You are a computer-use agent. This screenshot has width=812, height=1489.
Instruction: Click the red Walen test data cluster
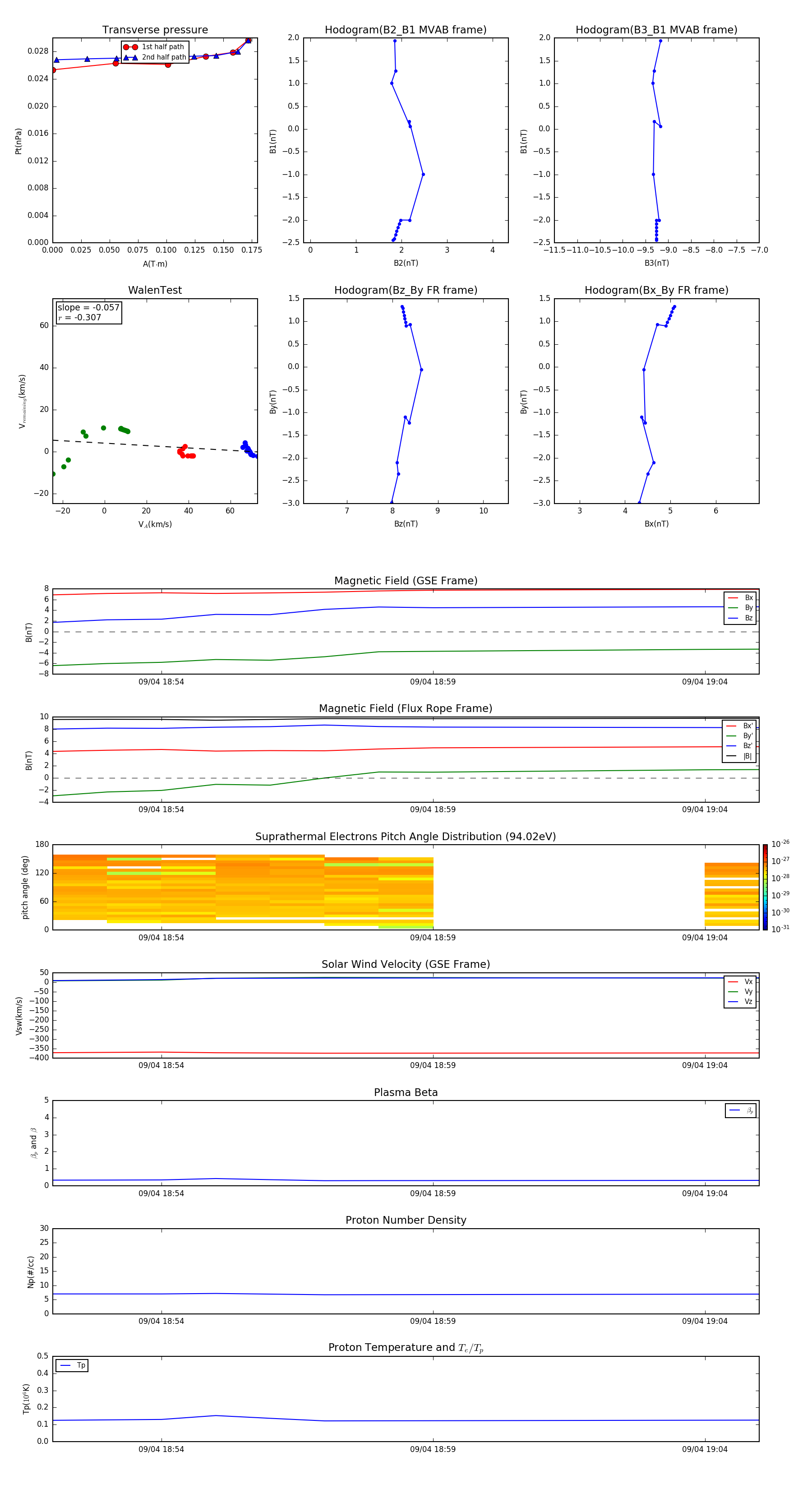(x=186, y=452)
